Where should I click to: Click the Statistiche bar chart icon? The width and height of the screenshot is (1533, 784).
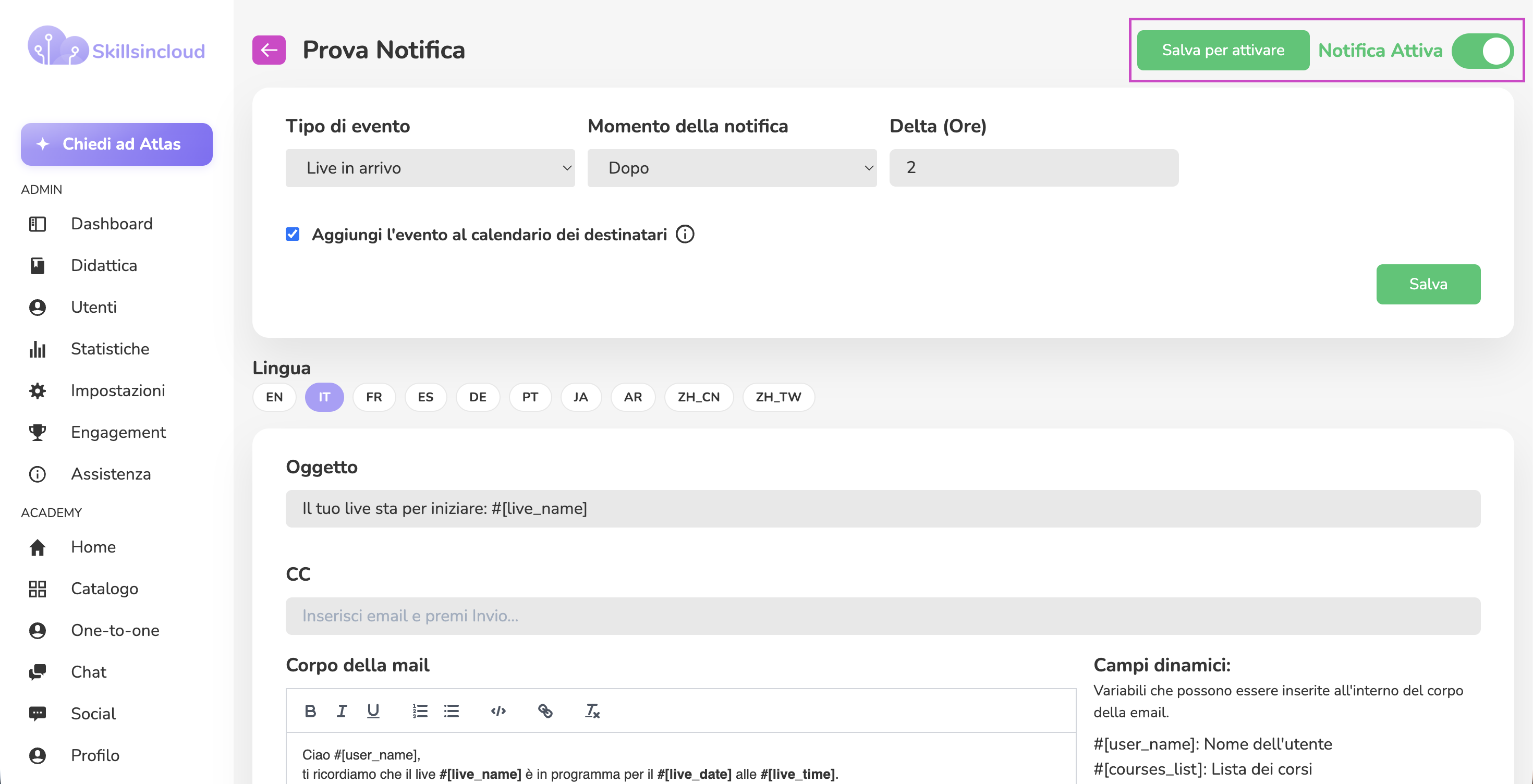click(38, 349)
